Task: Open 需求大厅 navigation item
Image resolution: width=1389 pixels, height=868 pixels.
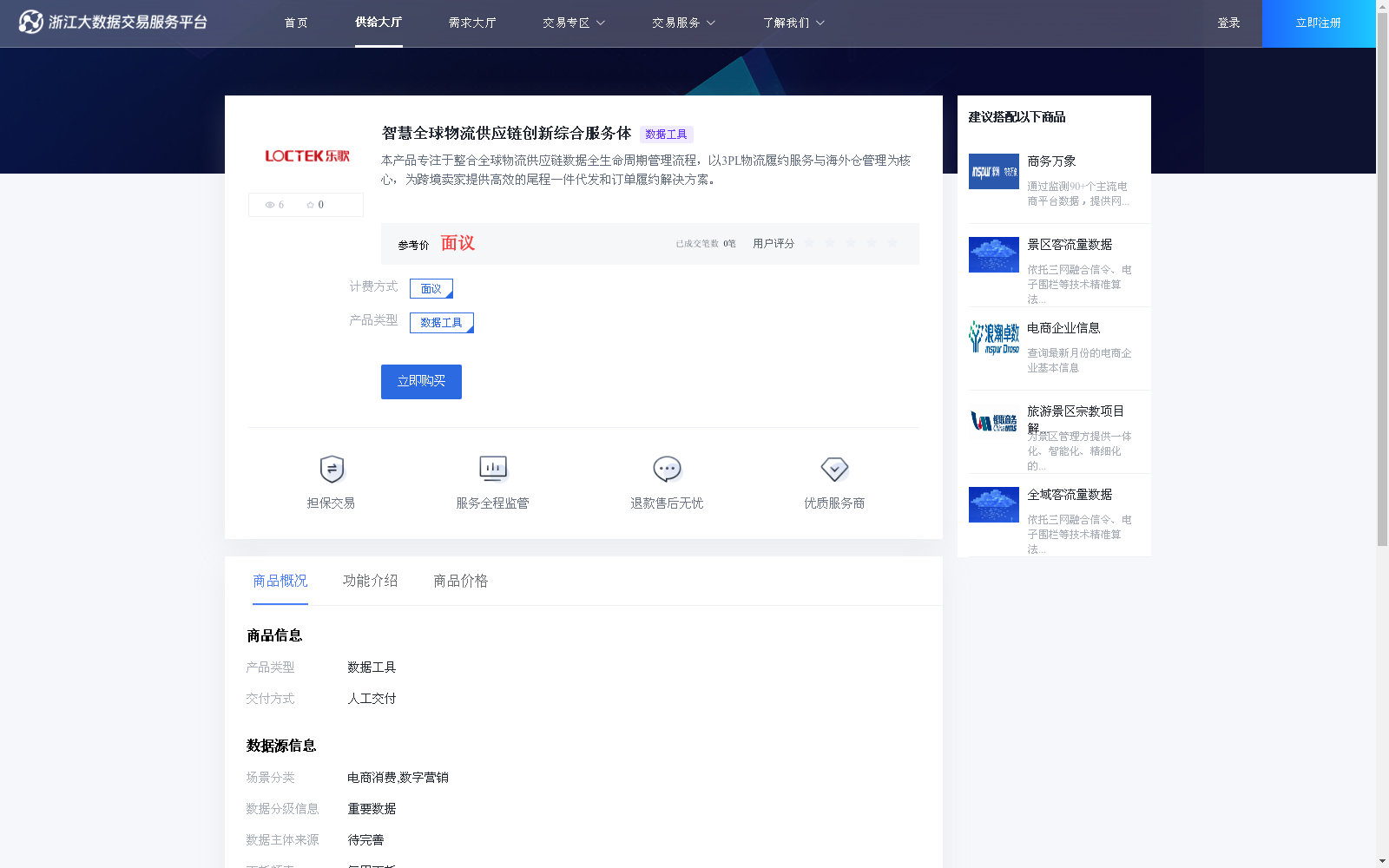Action: pyautogui.click(x=472, y=23)
